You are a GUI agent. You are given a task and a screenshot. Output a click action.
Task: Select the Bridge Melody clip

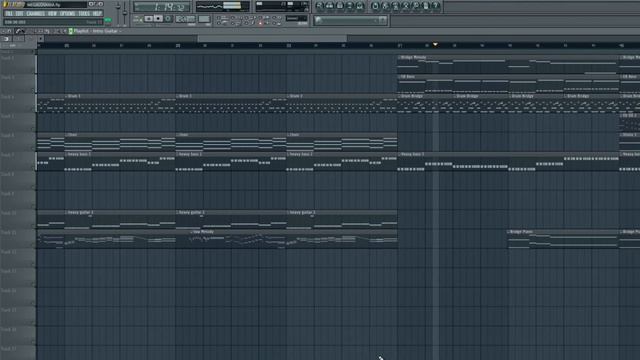(x=508, y=64)
